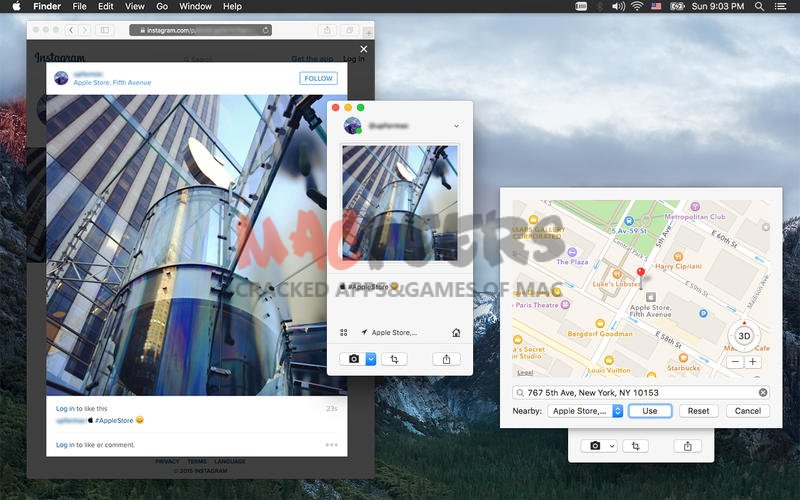
Task: Open the Nearby places dropdown
Action: (x=586, y=411)
